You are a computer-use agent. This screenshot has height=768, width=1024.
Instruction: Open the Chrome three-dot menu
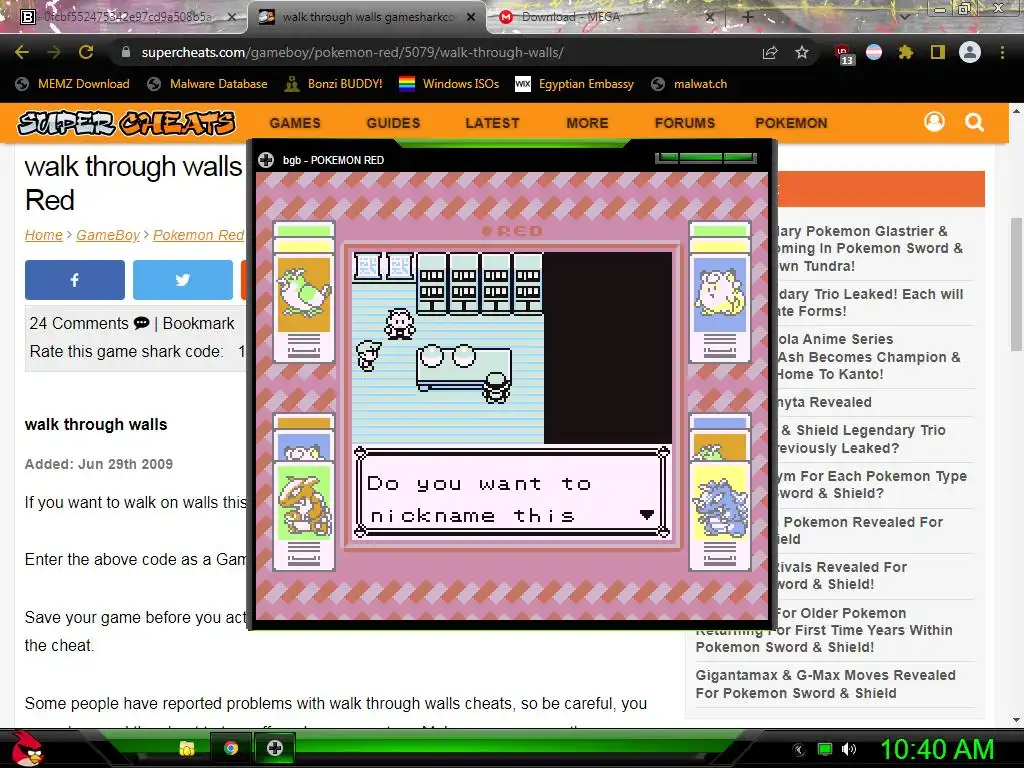pyautogui.click(x=1002, y=52)
